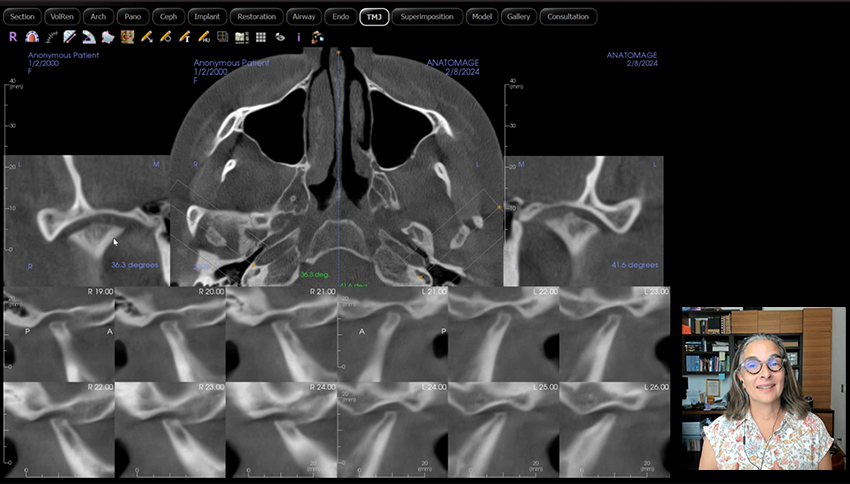Click the R 21.00 sagittal slice
Screen dimensions: 850x484
tap(281, 334)
